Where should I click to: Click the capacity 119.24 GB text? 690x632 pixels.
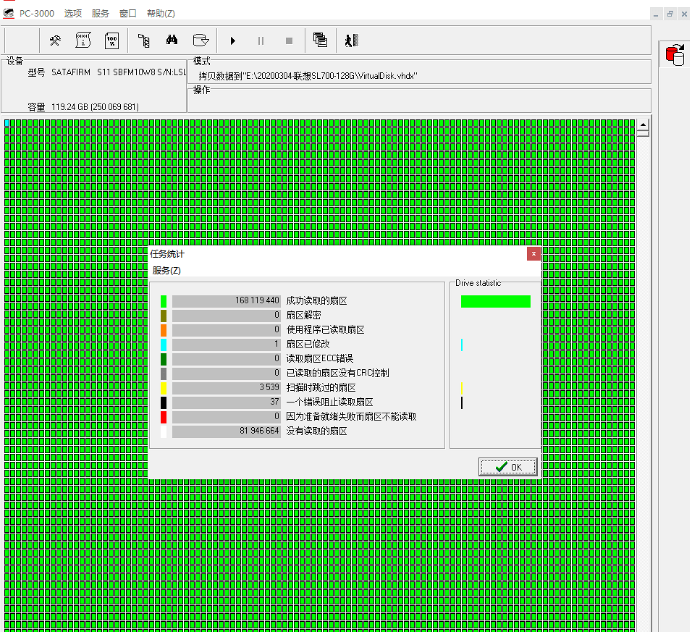pyautogui.click(x=95, y=107)
